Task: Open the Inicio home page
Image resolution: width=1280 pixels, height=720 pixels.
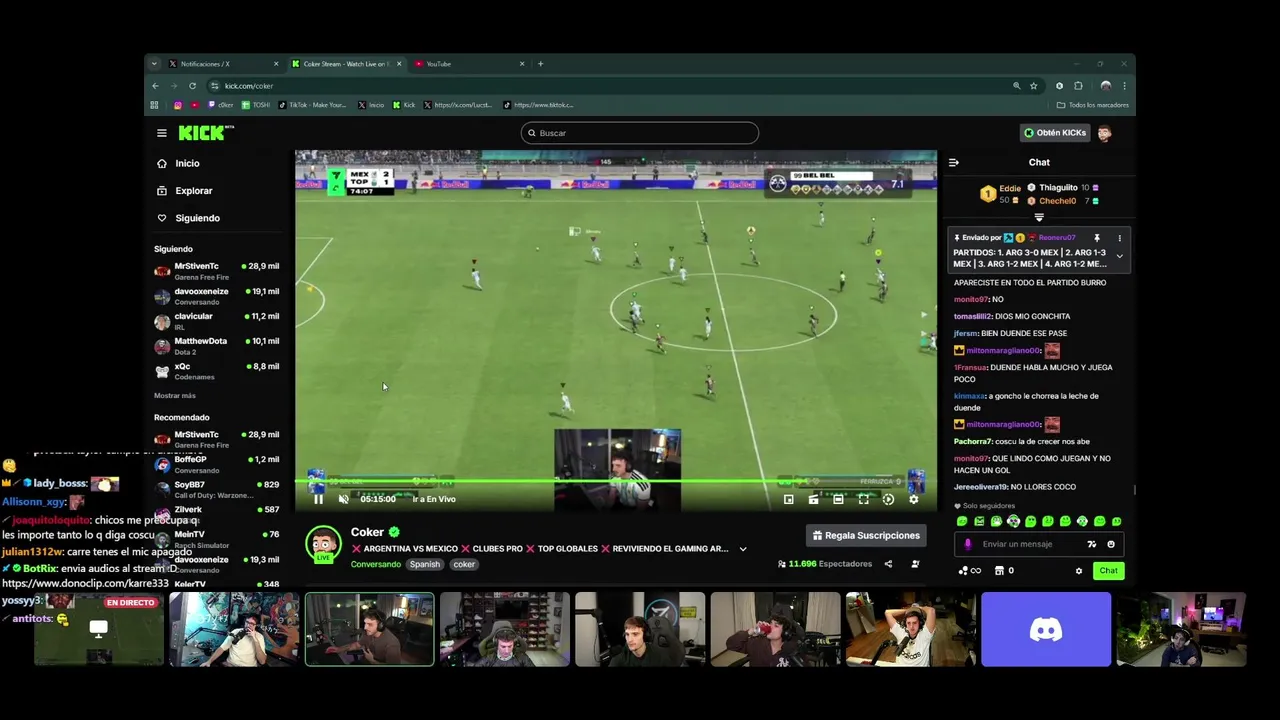Action: point(179,163)
